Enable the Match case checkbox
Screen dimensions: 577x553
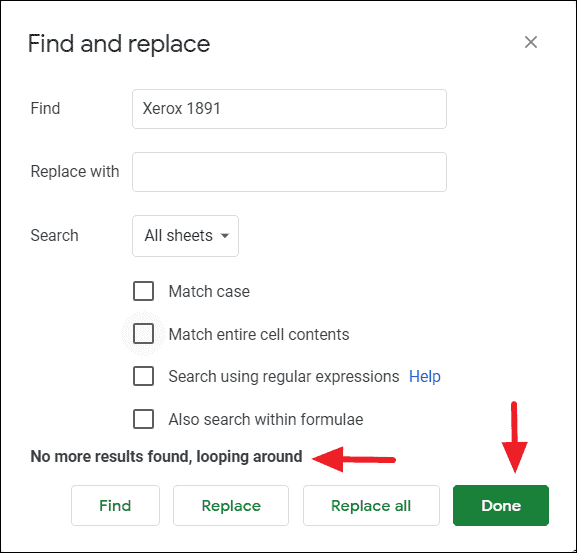click(144, 291)
